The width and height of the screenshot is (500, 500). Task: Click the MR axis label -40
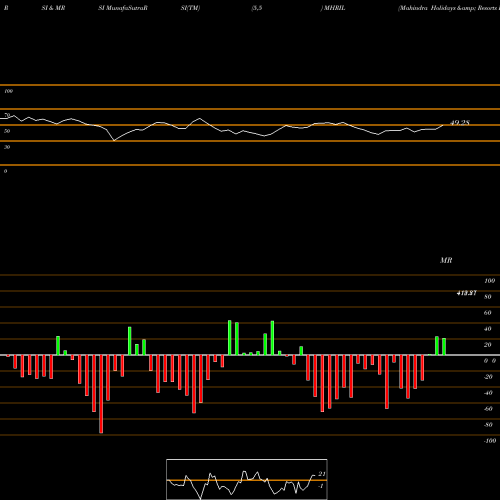[x=488, y=393]
